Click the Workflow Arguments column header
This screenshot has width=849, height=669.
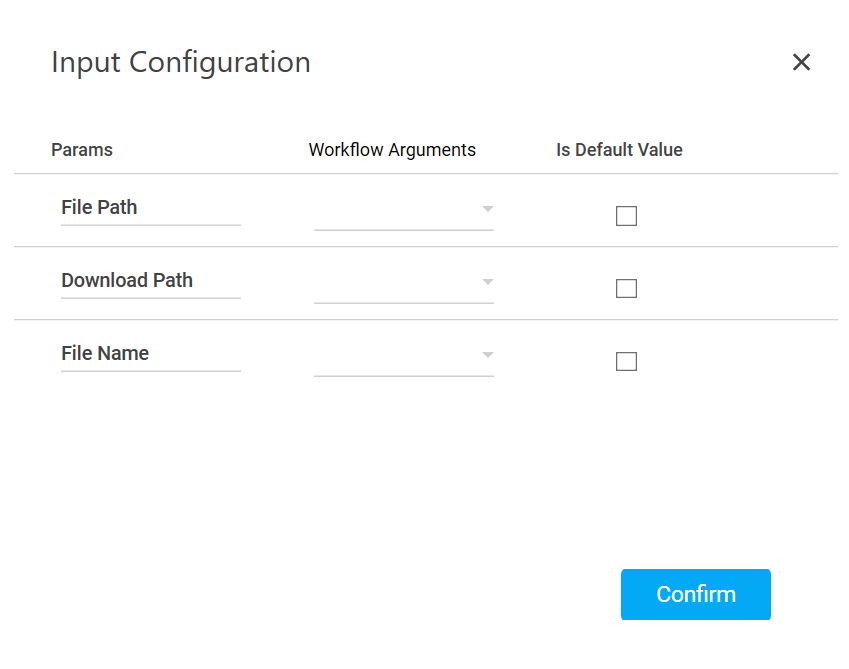(x=392, y=150)
